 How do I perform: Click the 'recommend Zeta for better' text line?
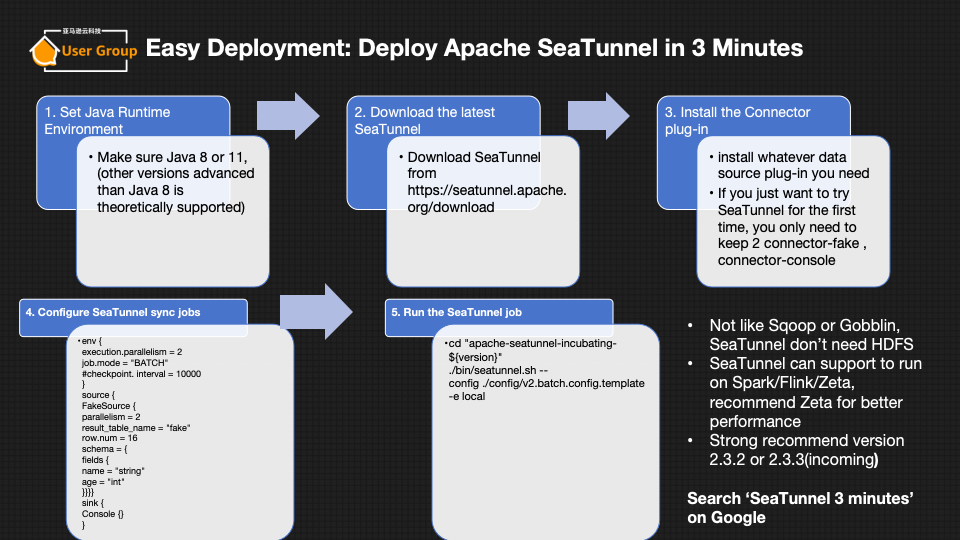(806, 403)
